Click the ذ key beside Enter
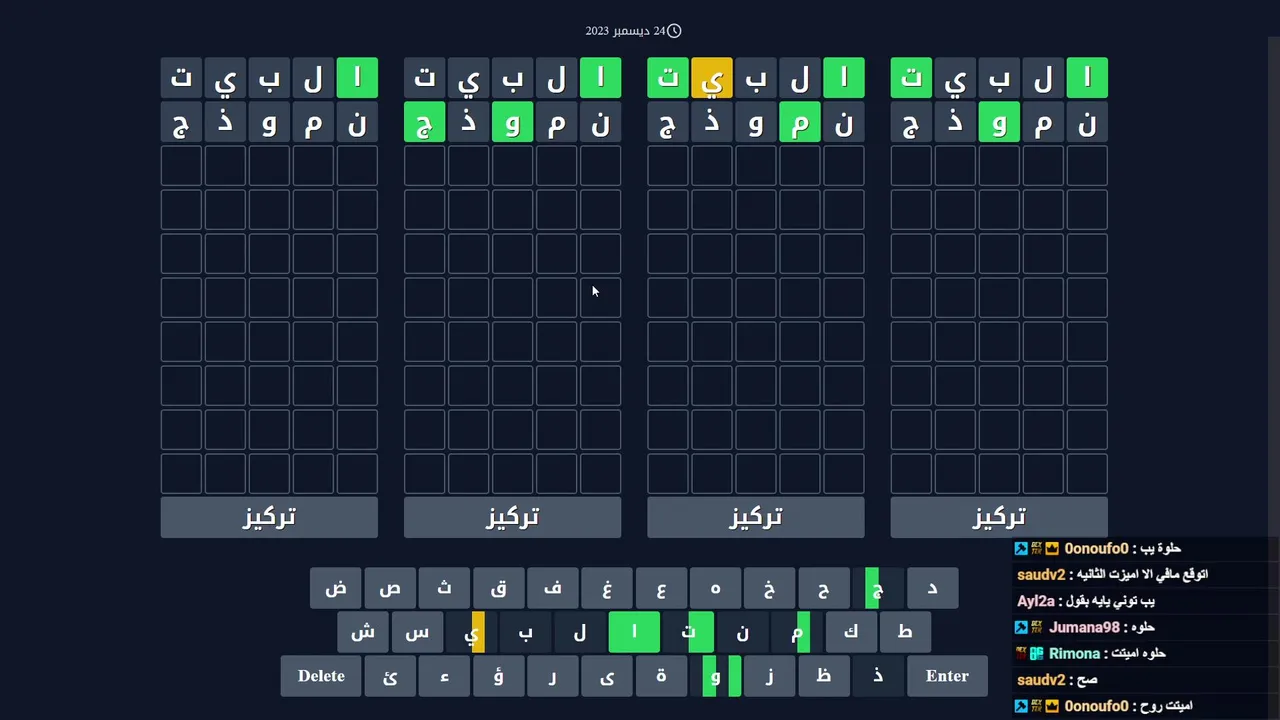Screen dimensions: 1280x720 coord(877,676)
